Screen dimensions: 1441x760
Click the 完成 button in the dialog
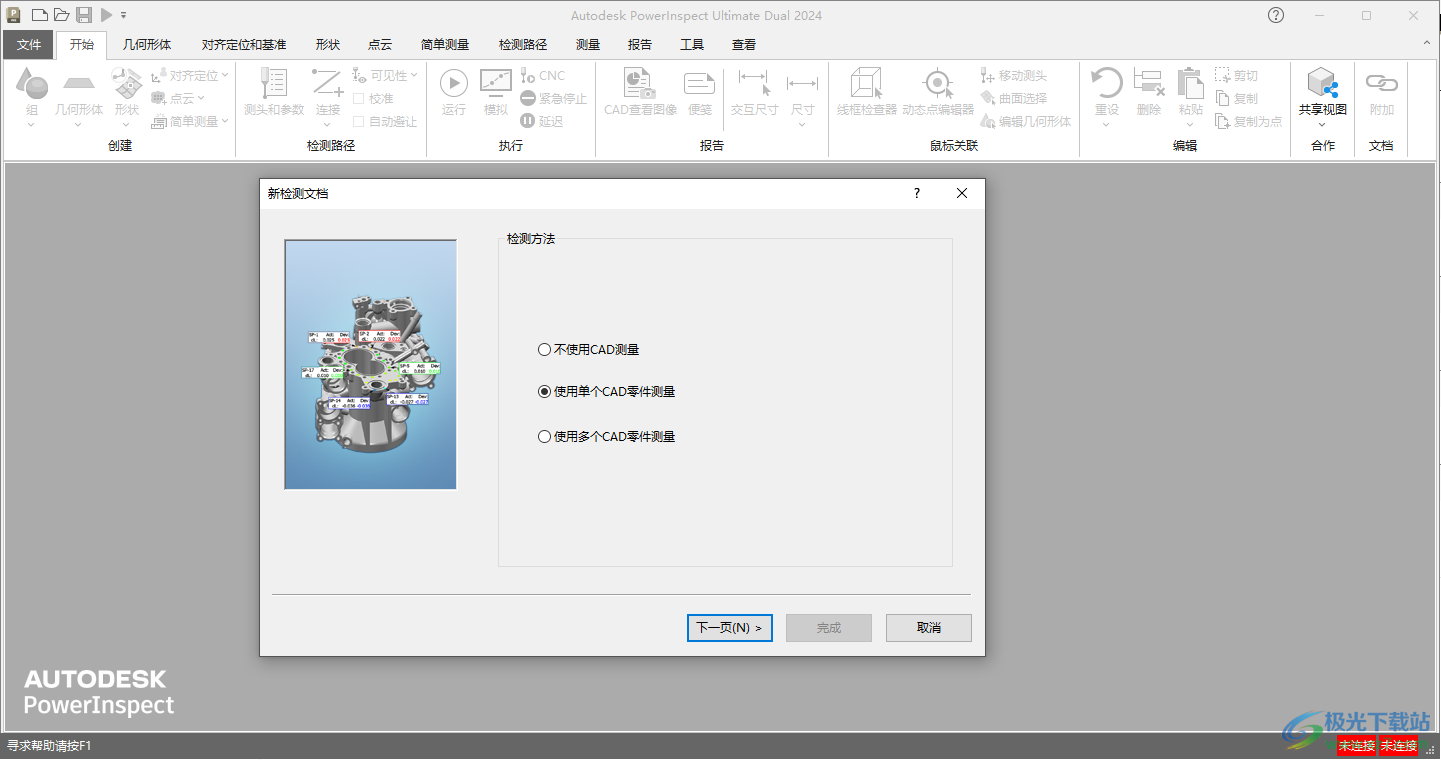pyautogui.click(x=829, y=628)
